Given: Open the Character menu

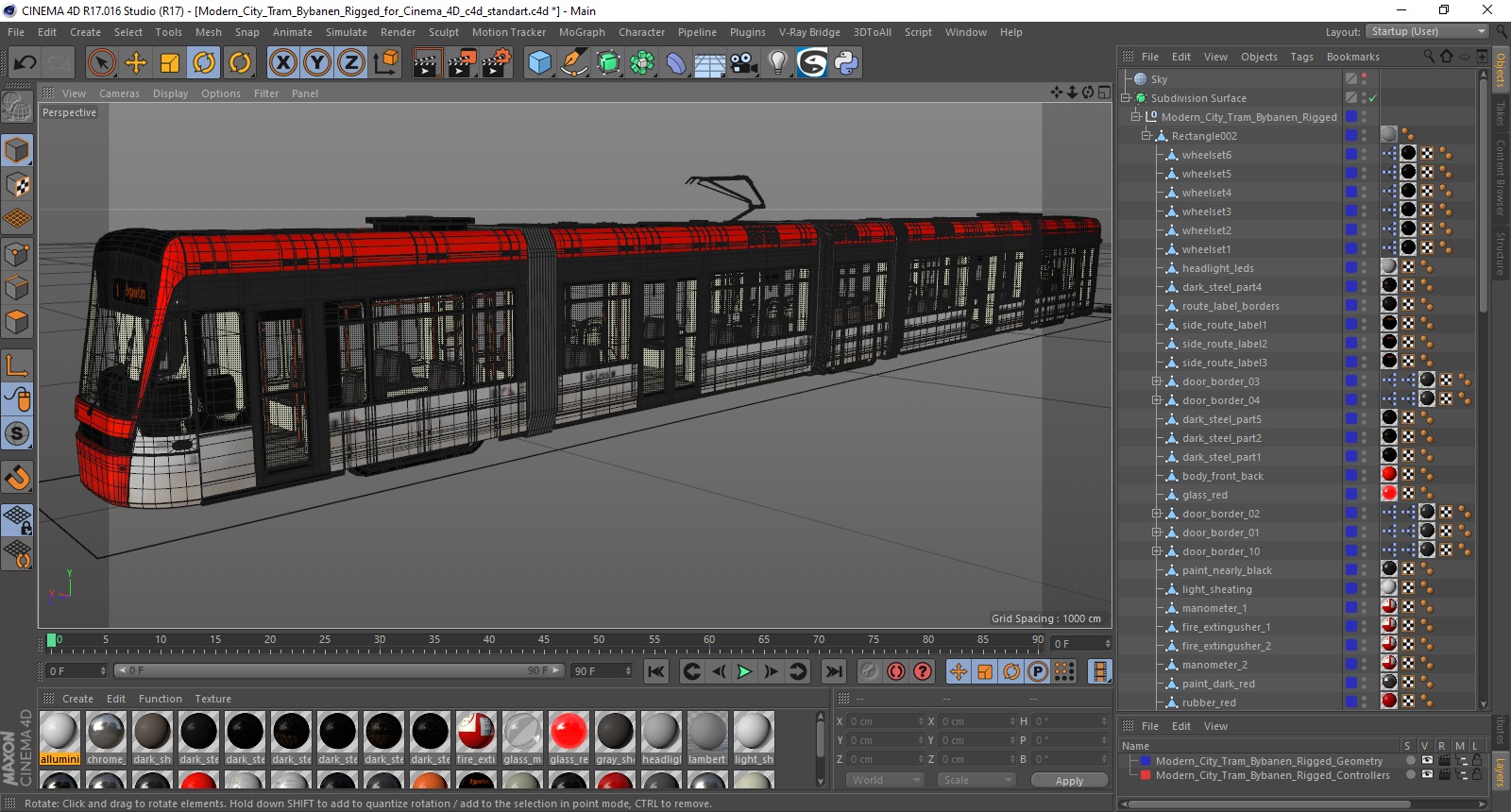Looking at the screenshot, I should (641, 32).
